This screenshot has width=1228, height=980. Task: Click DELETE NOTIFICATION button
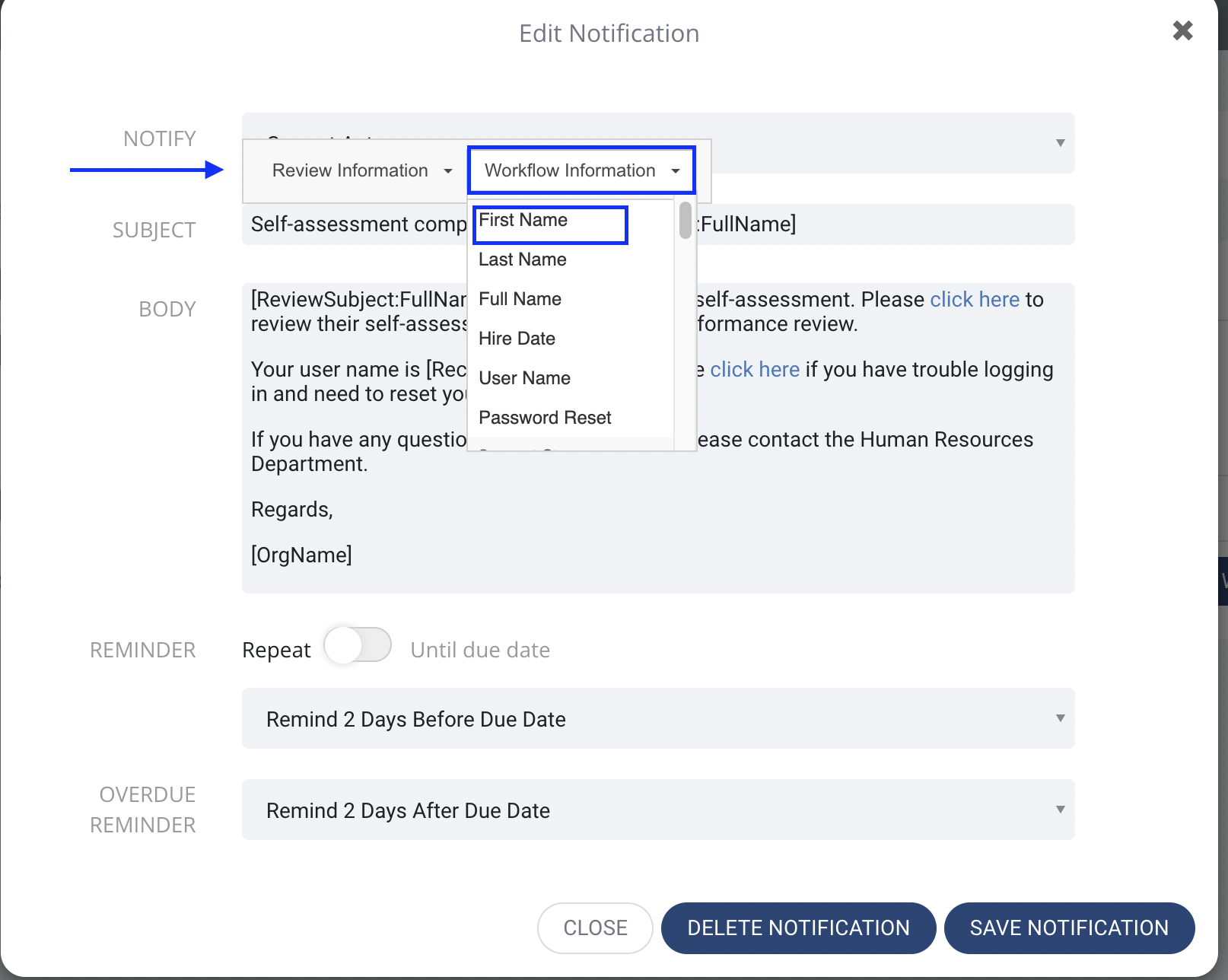coord(798,928)
